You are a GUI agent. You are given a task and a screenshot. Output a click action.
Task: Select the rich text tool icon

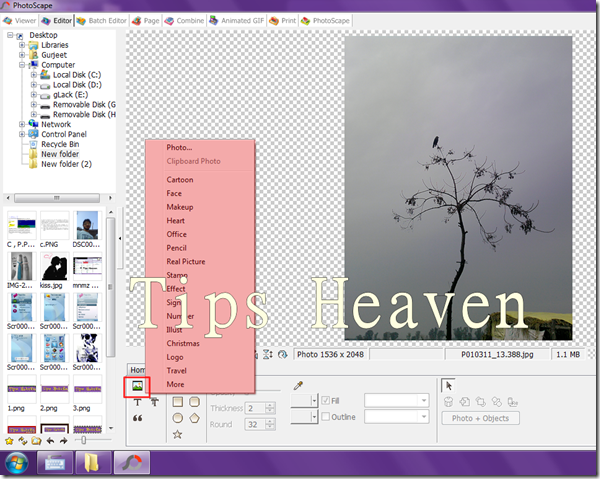coord(154,402)
